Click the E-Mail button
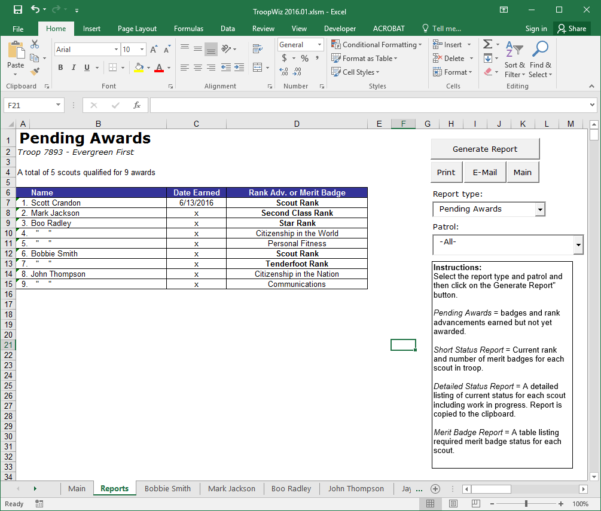The width and height of the screenshot is (601, 511). point(484,172)
